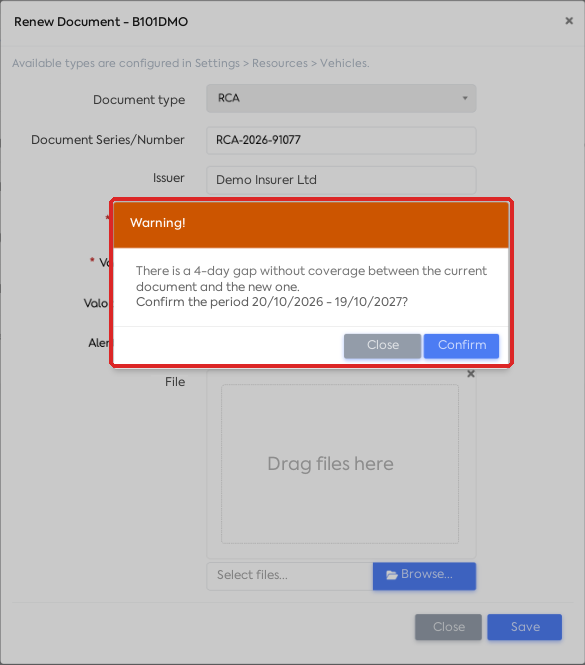Click the Document Series/Number field
This screenshot has height=665, width=585.
(x=341, y=140)
